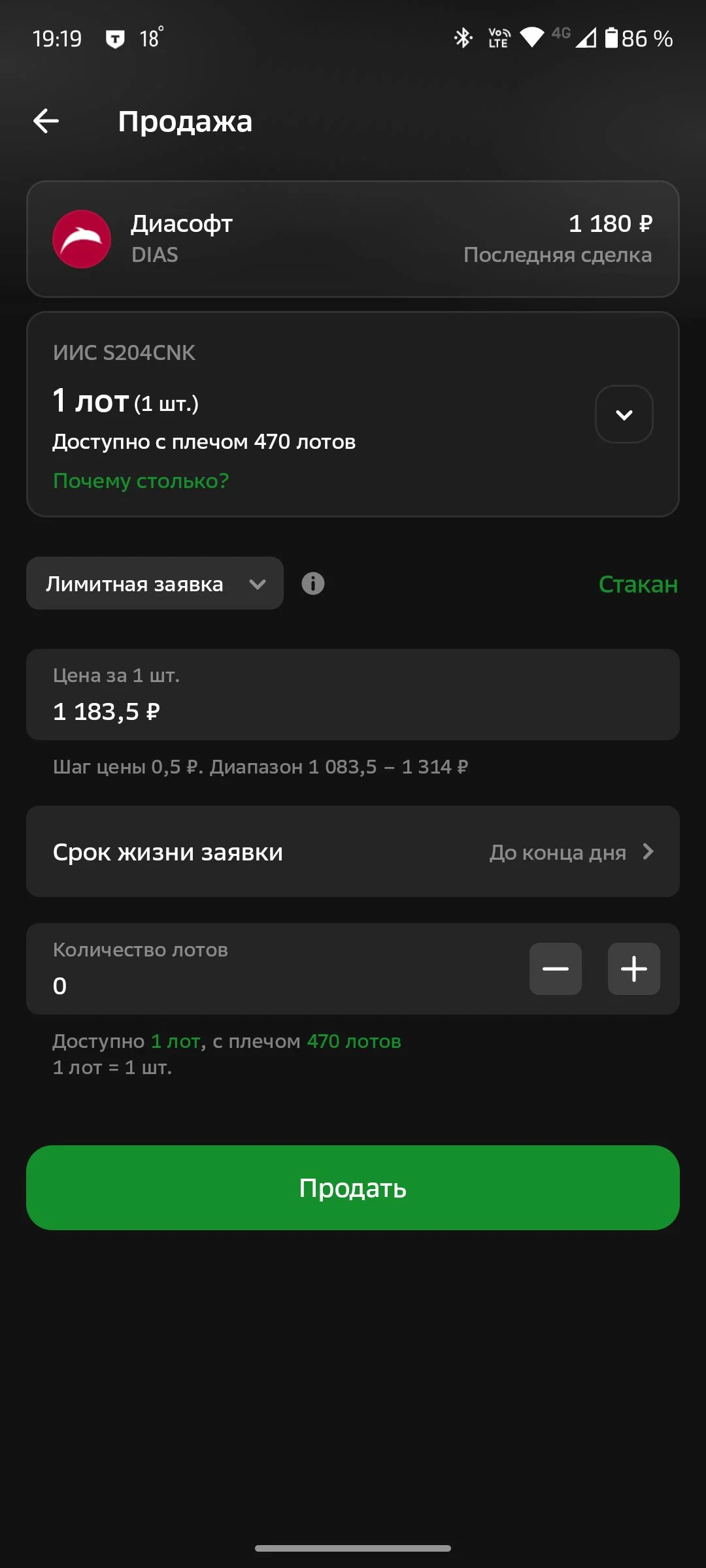Tap the bottom navigation gesture bar
Screen dimensions: 706x1568
click(x=353, y=1548)
